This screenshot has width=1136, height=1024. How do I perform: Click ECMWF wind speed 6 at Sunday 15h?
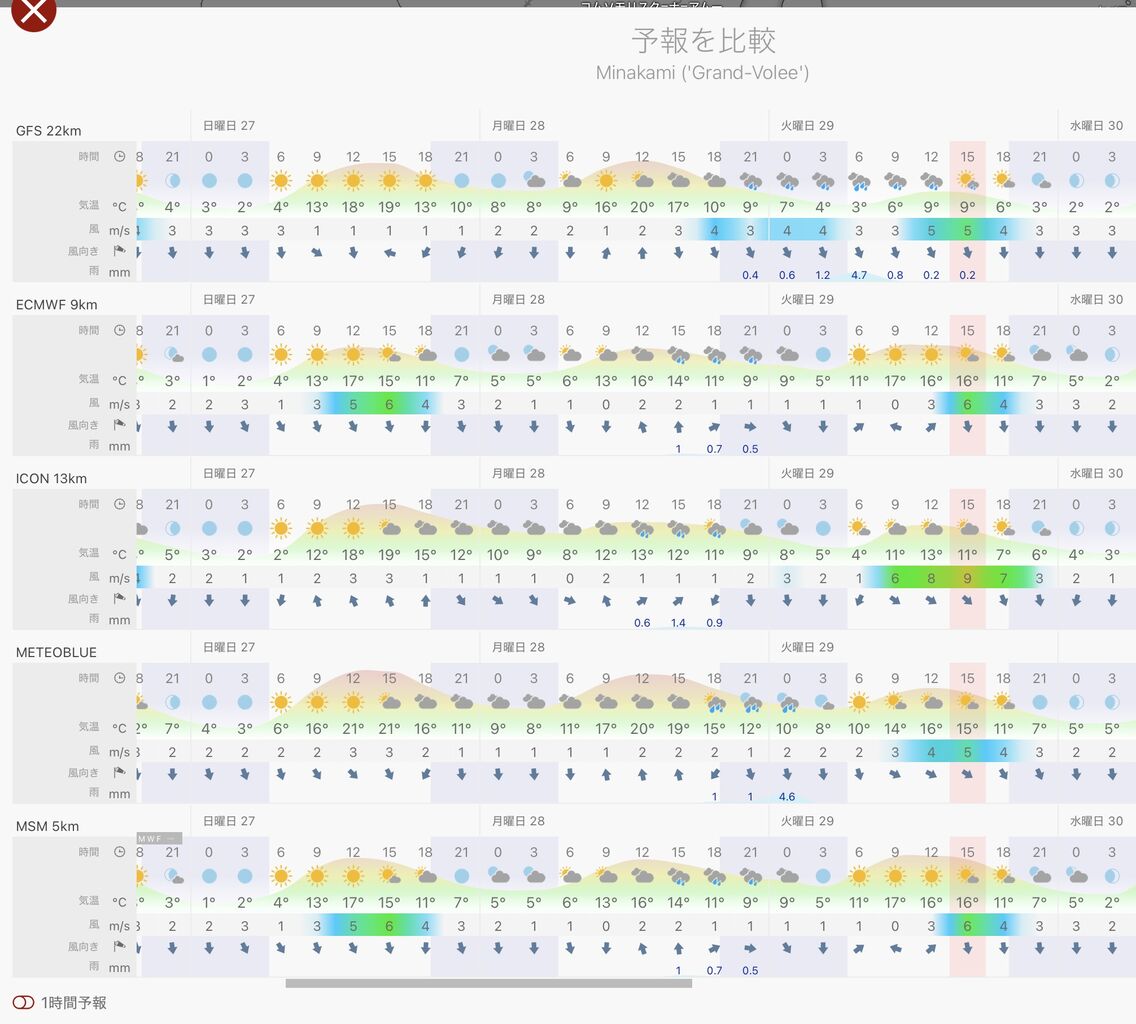click(x=389, y=404)
